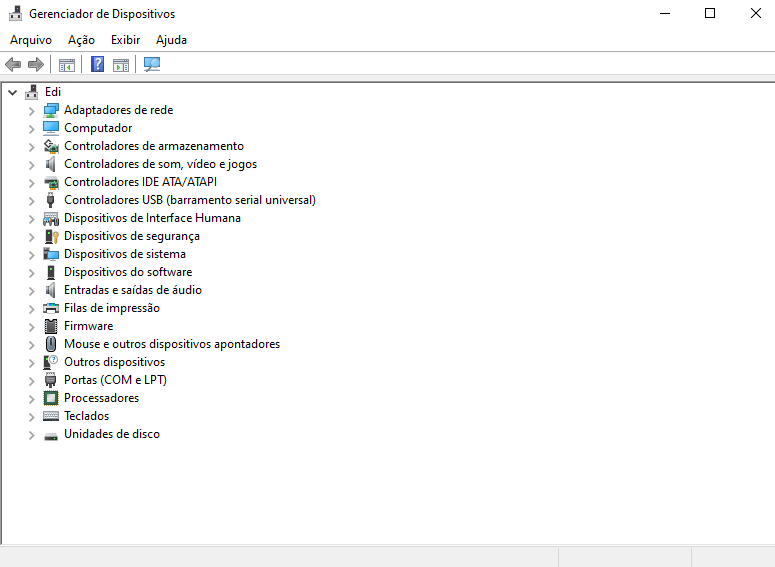Select the Teclados label
775x567 pixels.
86,416
